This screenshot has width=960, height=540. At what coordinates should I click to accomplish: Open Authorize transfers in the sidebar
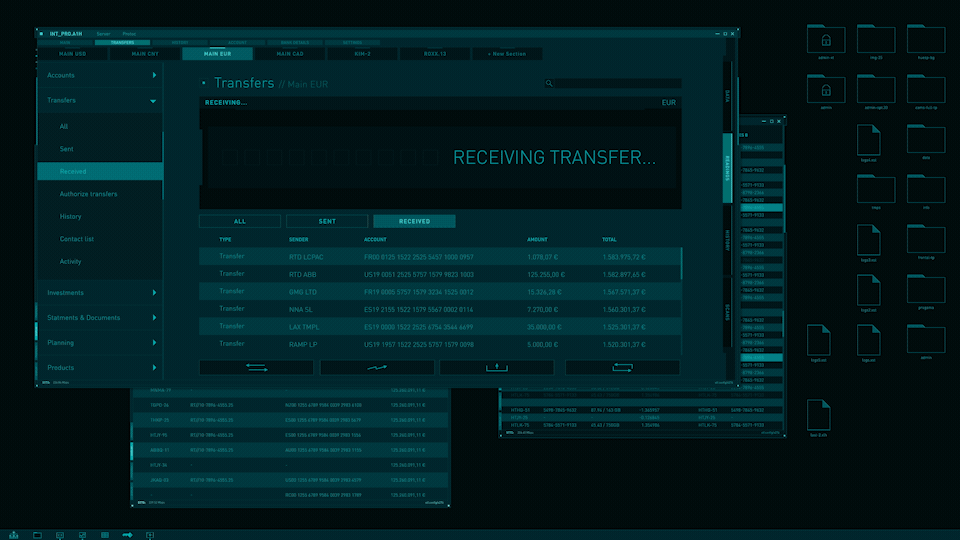coord(88,194)
